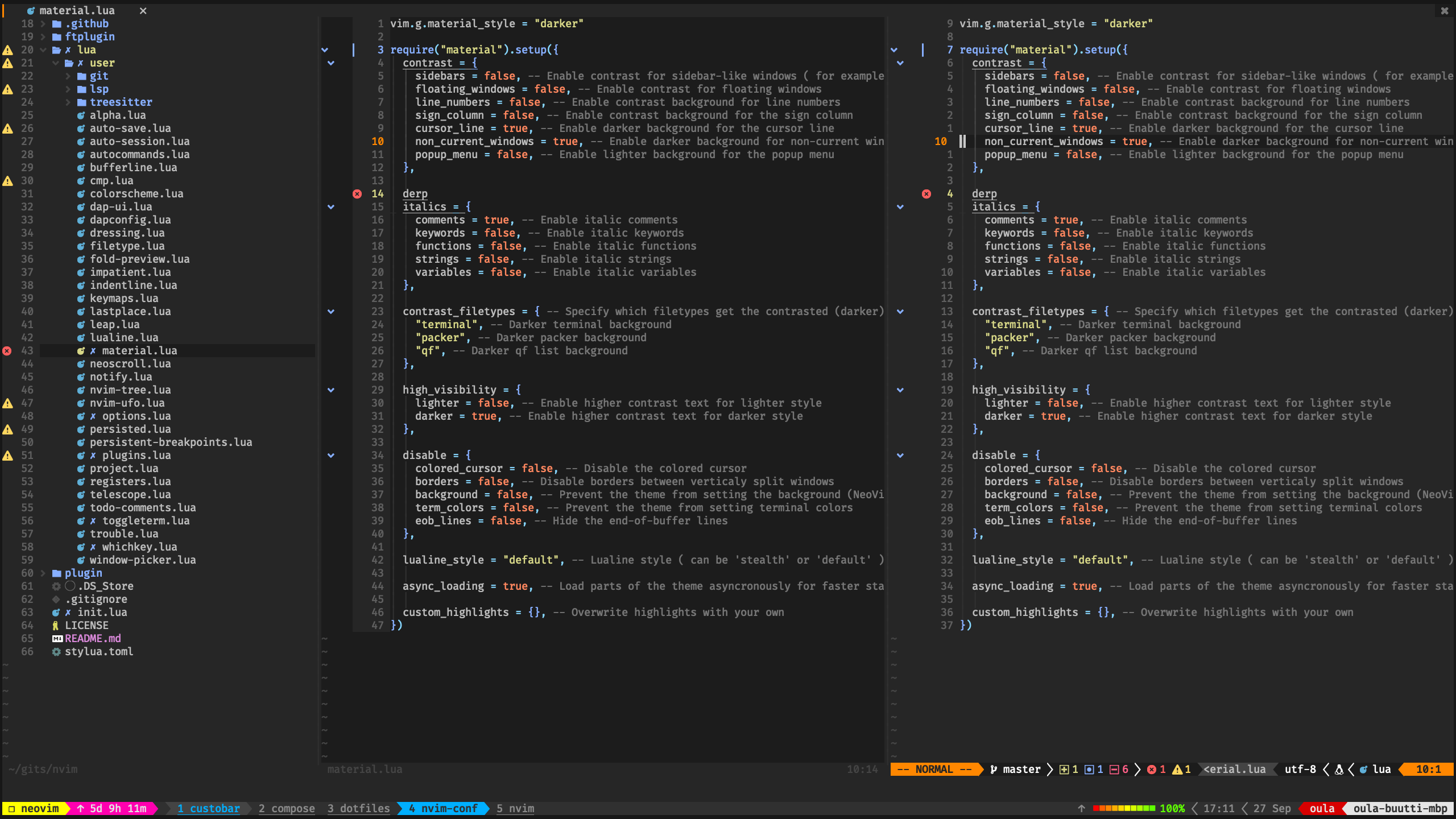Click the git removed count icon

1114,770
